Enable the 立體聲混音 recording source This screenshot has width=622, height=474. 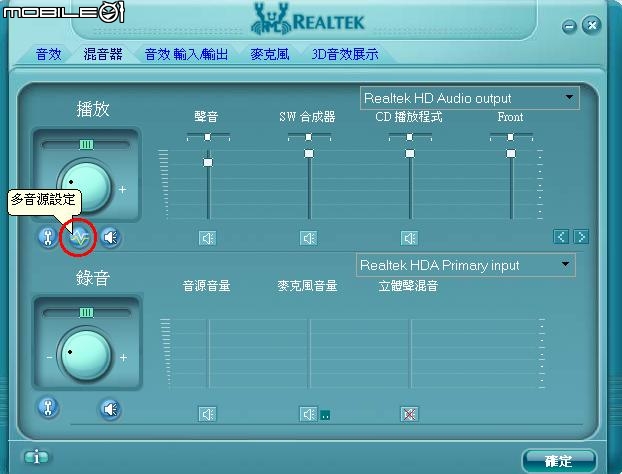coord(409,415)
